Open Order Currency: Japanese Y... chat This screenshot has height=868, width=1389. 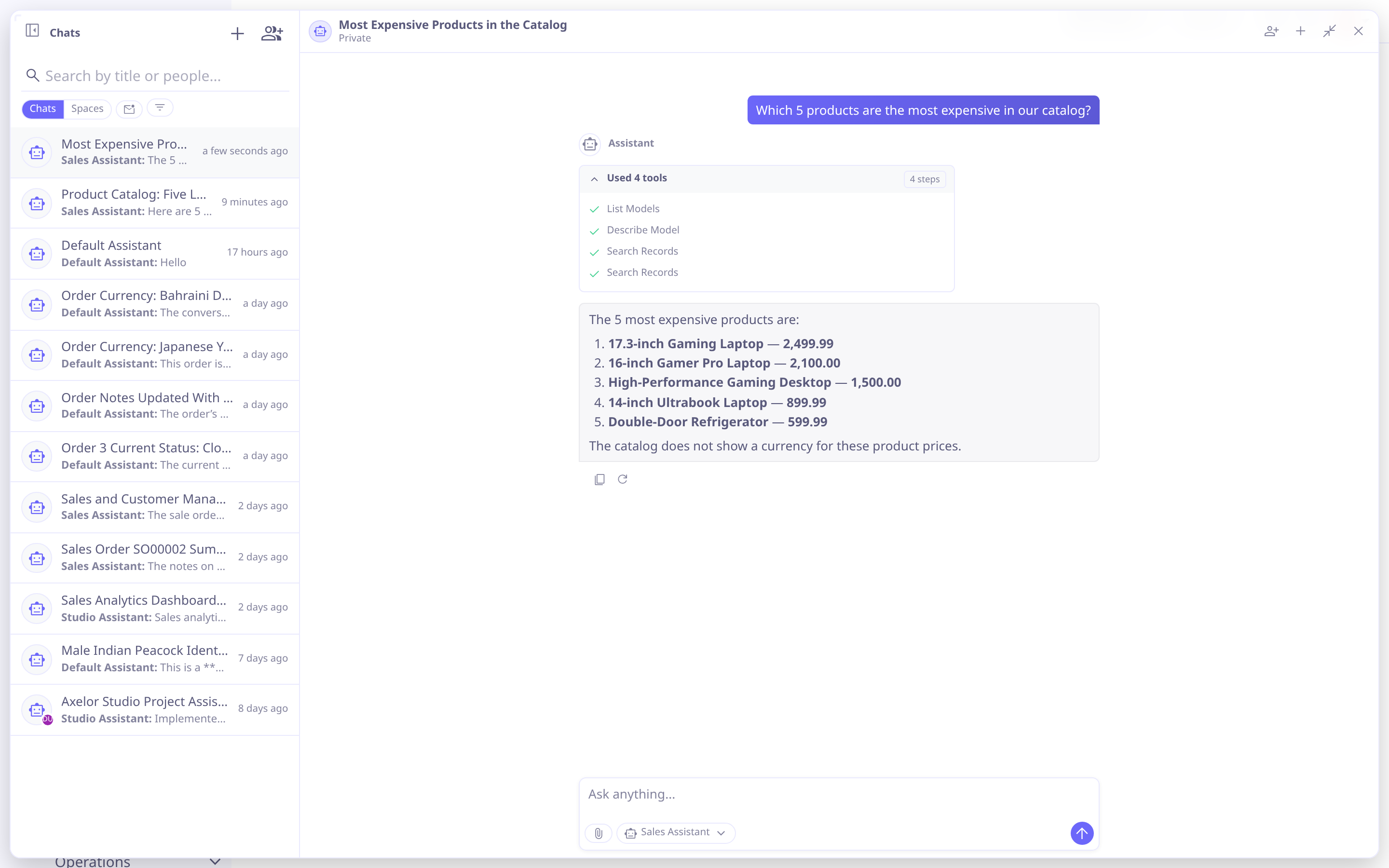[154, 355]
